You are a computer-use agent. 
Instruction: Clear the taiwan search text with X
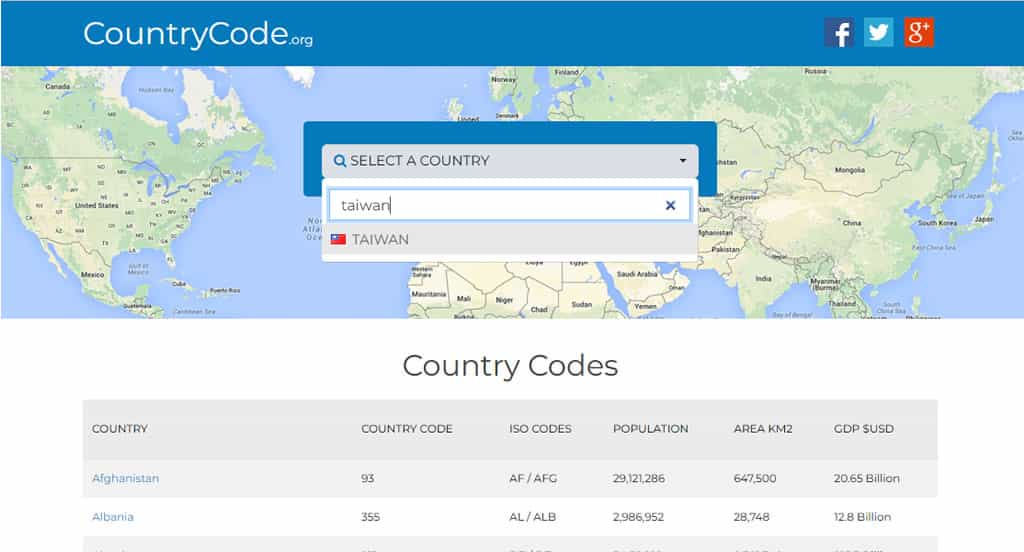tap(670, 205)
